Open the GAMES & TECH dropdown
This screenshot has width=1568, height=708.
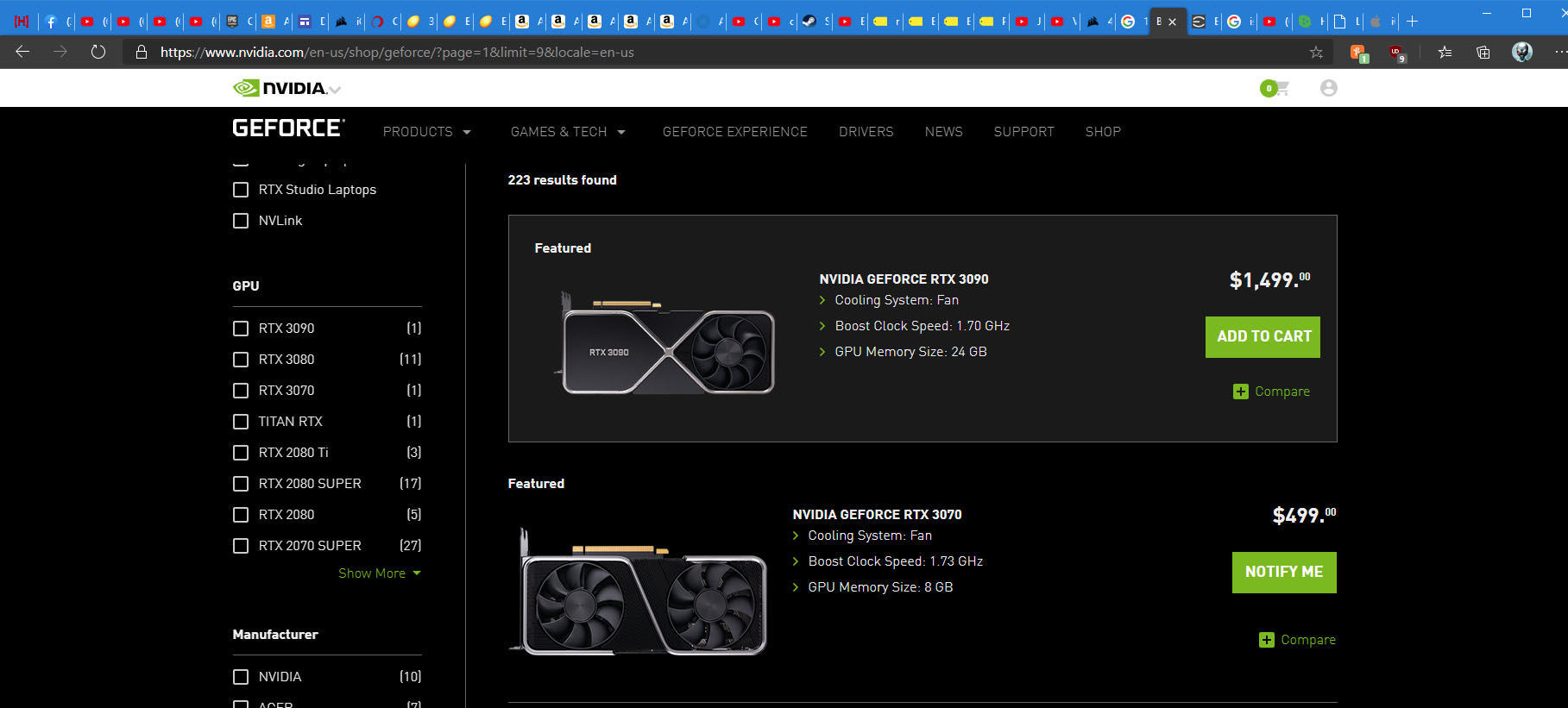(567, 132)
